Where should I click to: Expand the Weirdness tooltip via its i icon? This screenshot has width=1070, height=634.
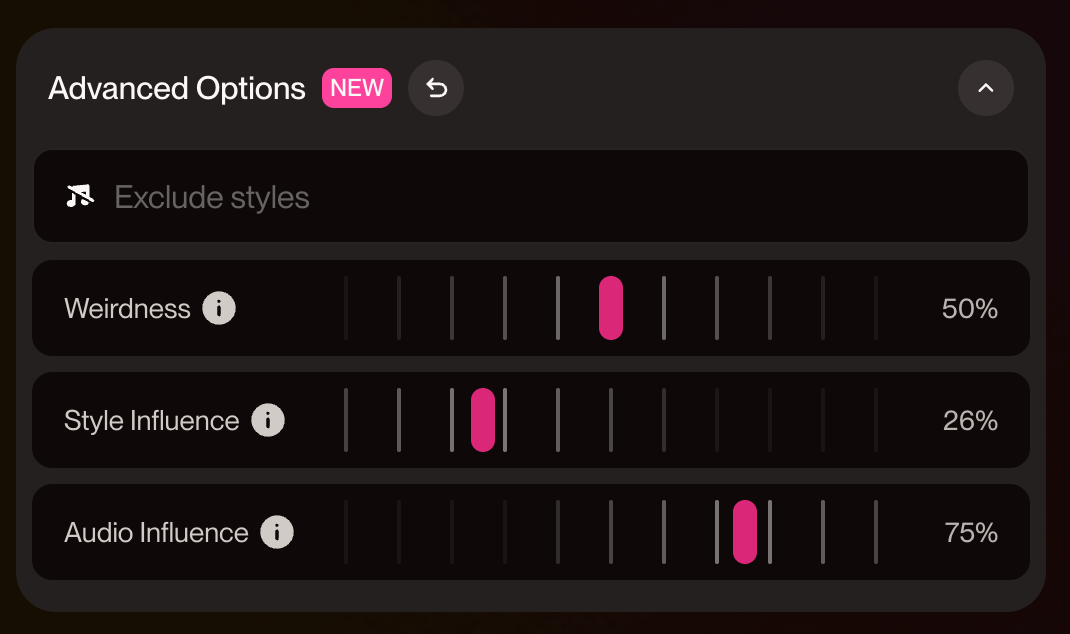(x=219, y=308)
